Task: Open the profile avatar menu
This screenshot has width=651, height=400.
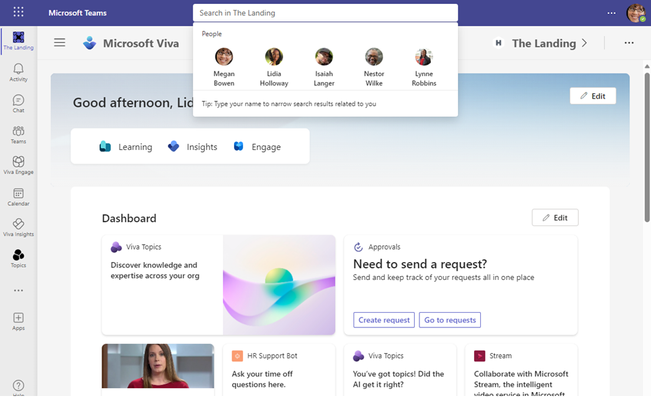Action: click(x=636, y=13)
